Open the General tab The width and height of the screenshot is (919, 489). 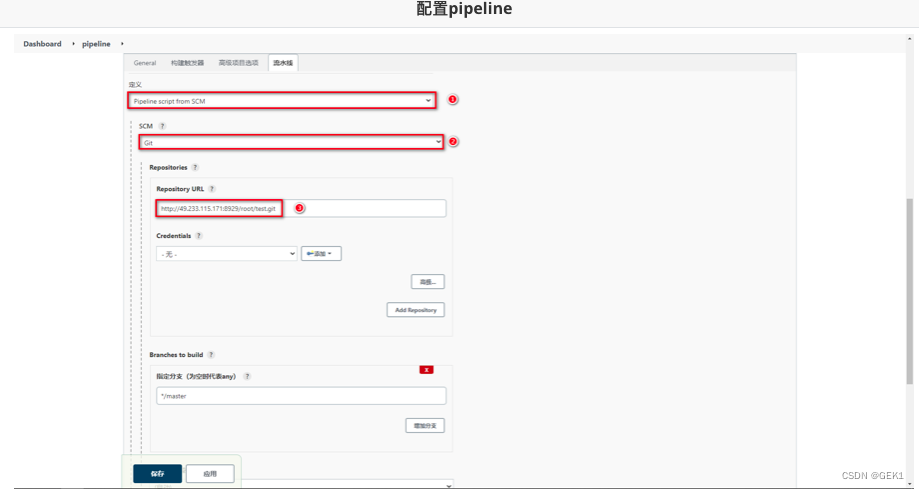(145, 63)
